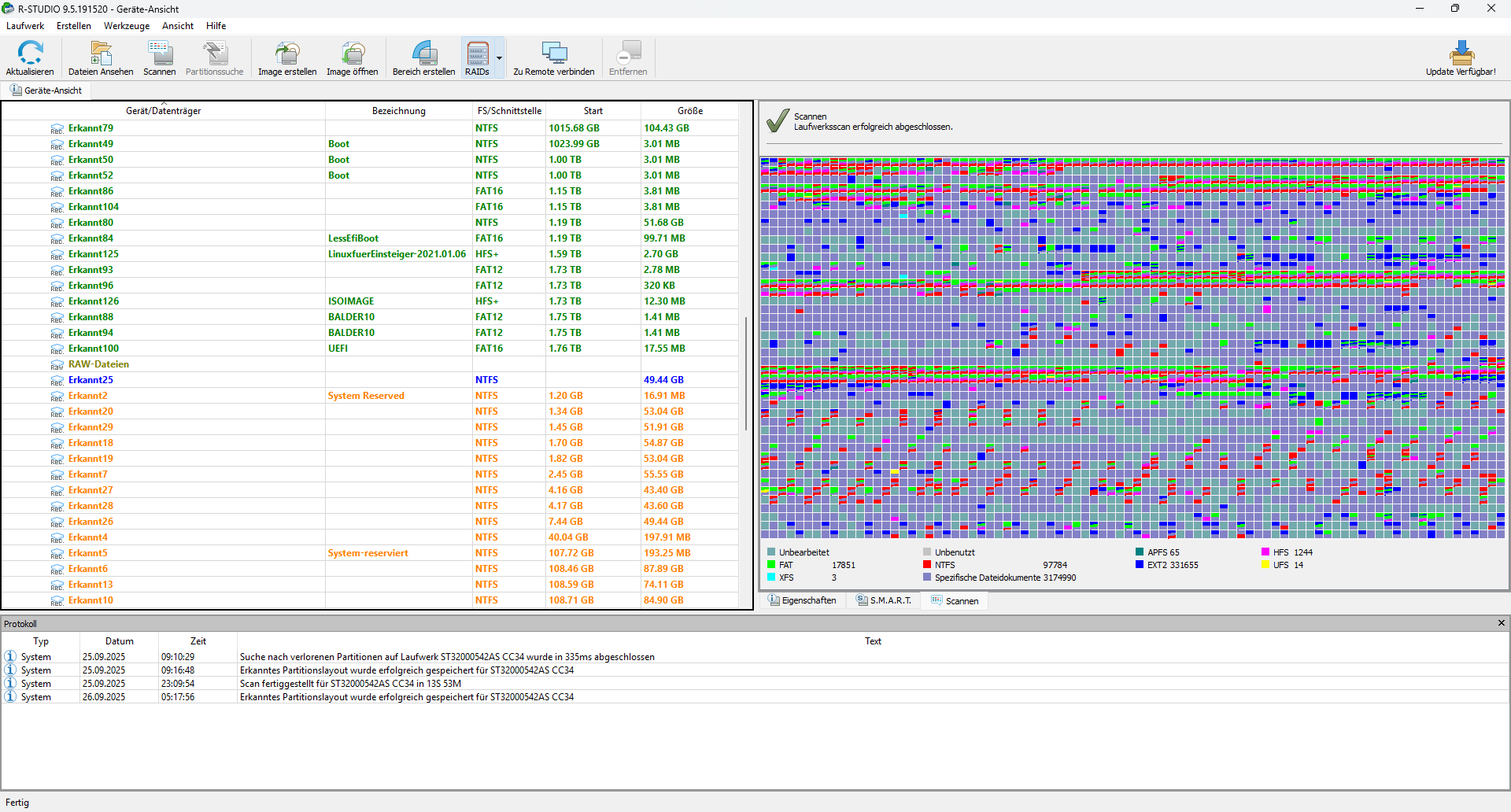The height and width of the screenshot is (812, 1511).
Task: Close the Protokoll panel
Action: (x=1502, y=623)
